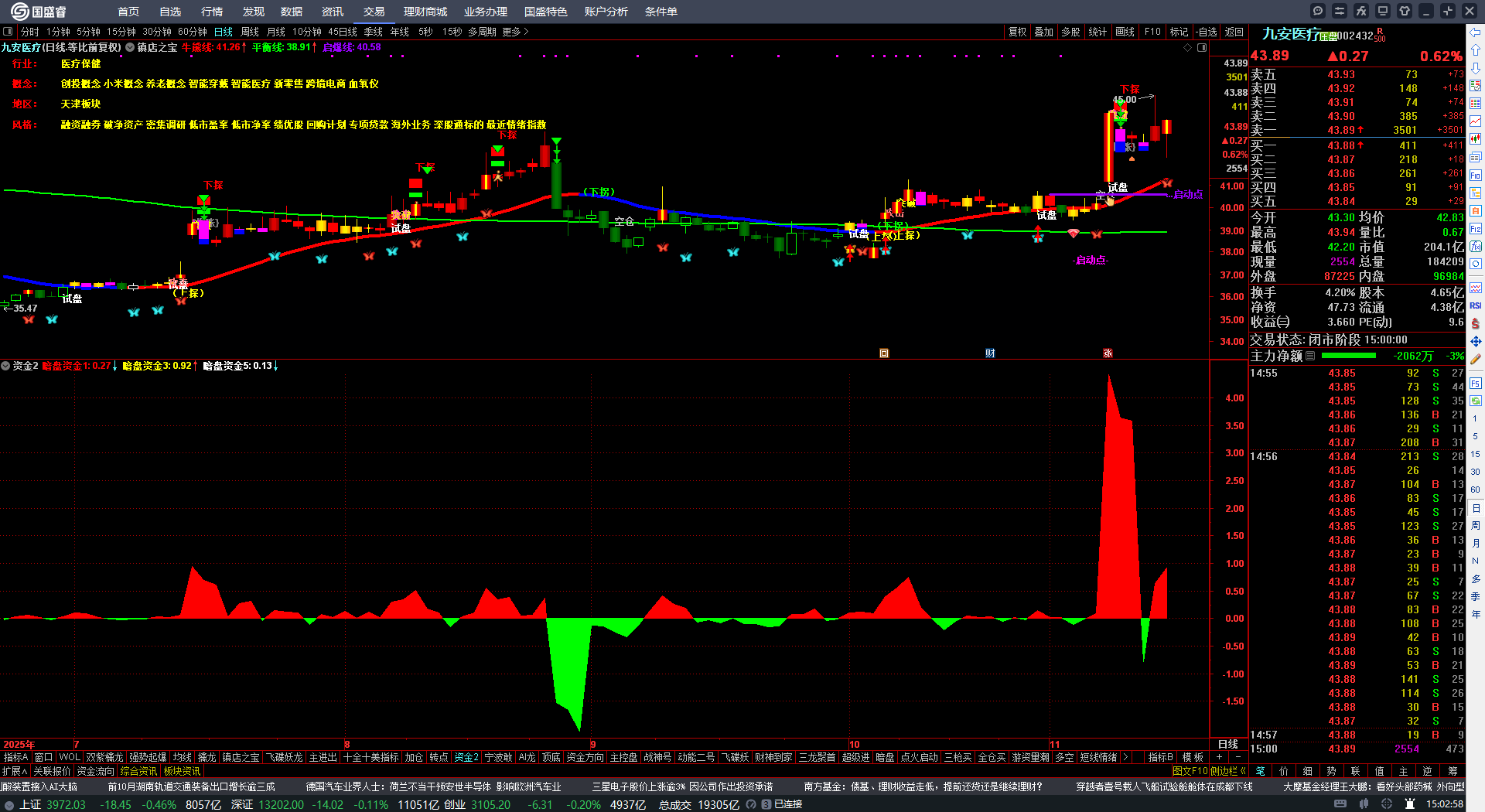Open the skin (shirt) theme icon

[x=1405, y=11]
